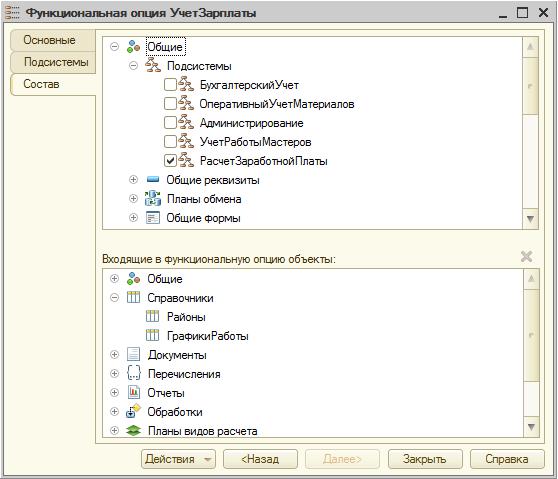The width and height of the screenshot is (558, 479).
Task: Click the Общие реквизиты icon
Action: 153,179
